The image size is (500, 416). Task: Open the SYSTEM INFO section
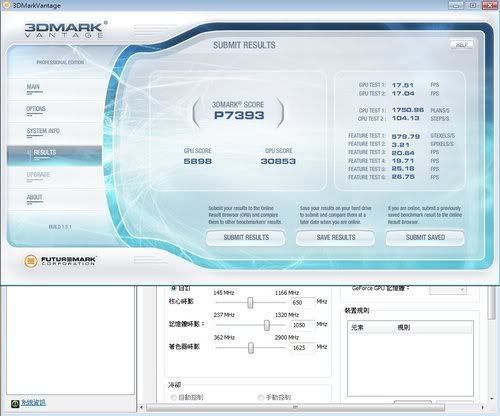(43, 131)
